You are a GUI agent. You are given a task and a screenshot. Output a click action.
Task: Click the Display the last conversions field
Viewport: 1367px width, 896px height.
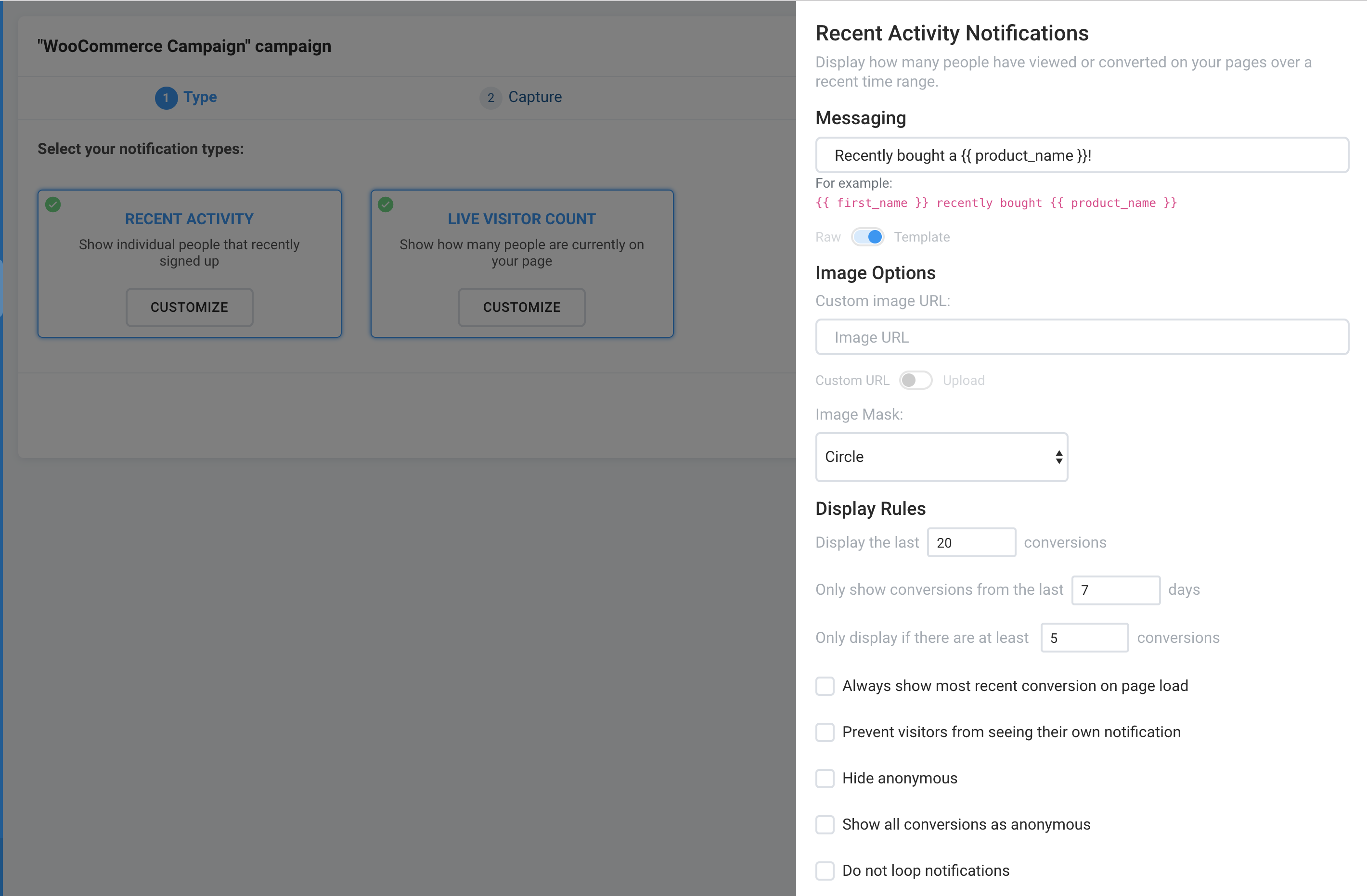pyautogui.click(x=971, y=542)
